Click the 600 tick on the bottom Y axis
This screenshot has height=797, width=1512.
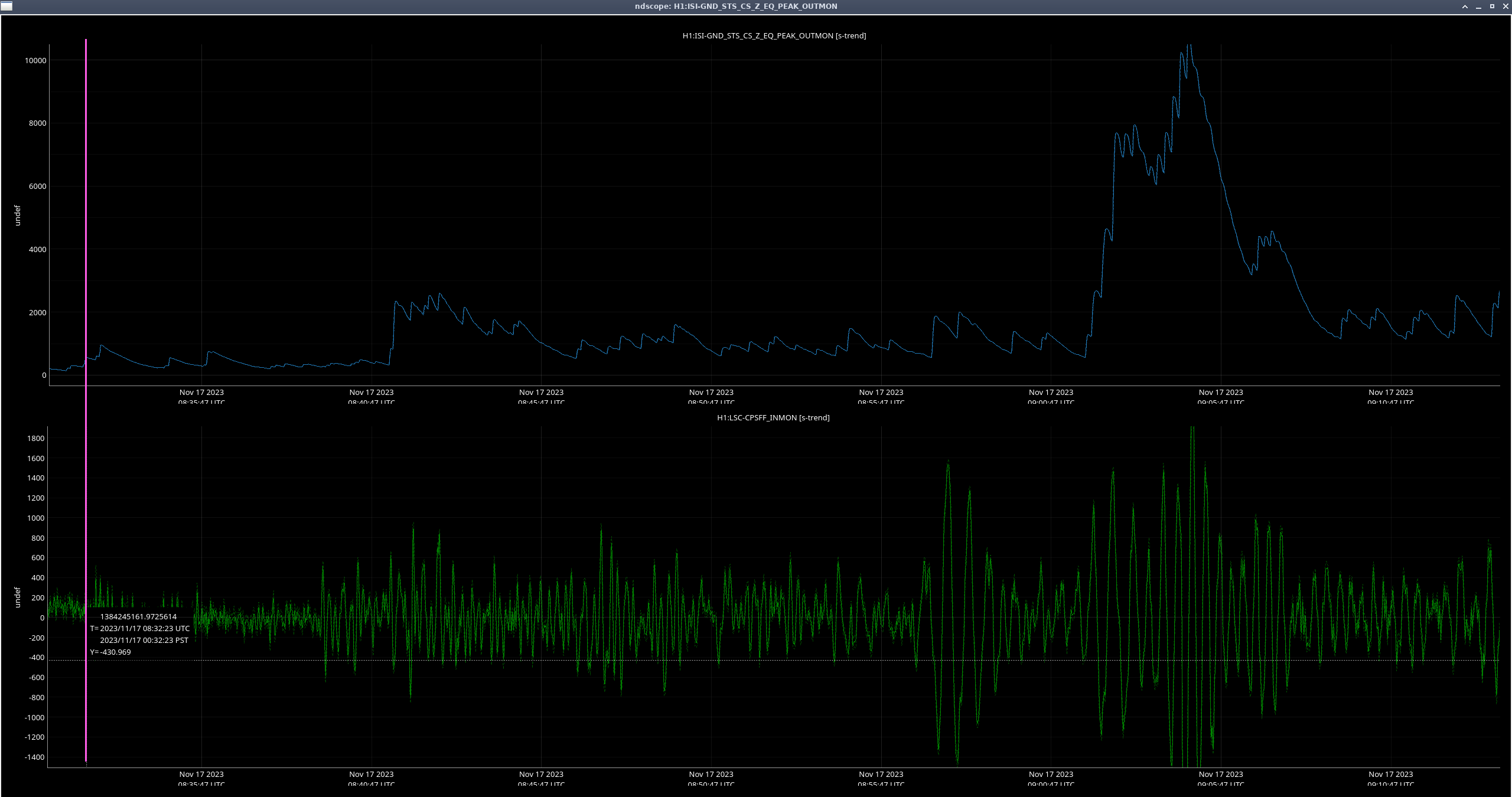pyautogui.click(x=38, y=557)
